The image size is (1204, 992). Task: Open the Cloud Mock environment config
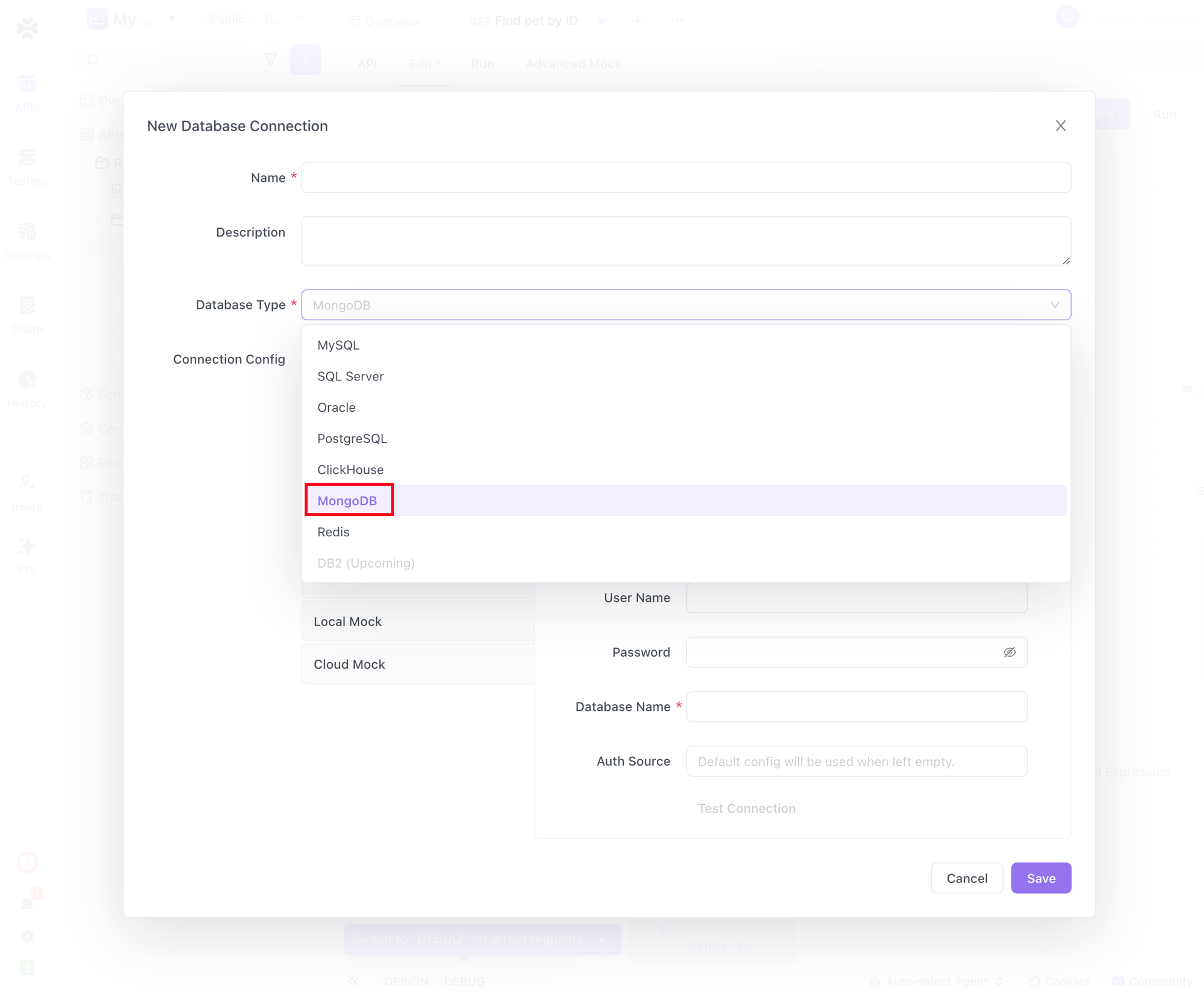point(418,664)
